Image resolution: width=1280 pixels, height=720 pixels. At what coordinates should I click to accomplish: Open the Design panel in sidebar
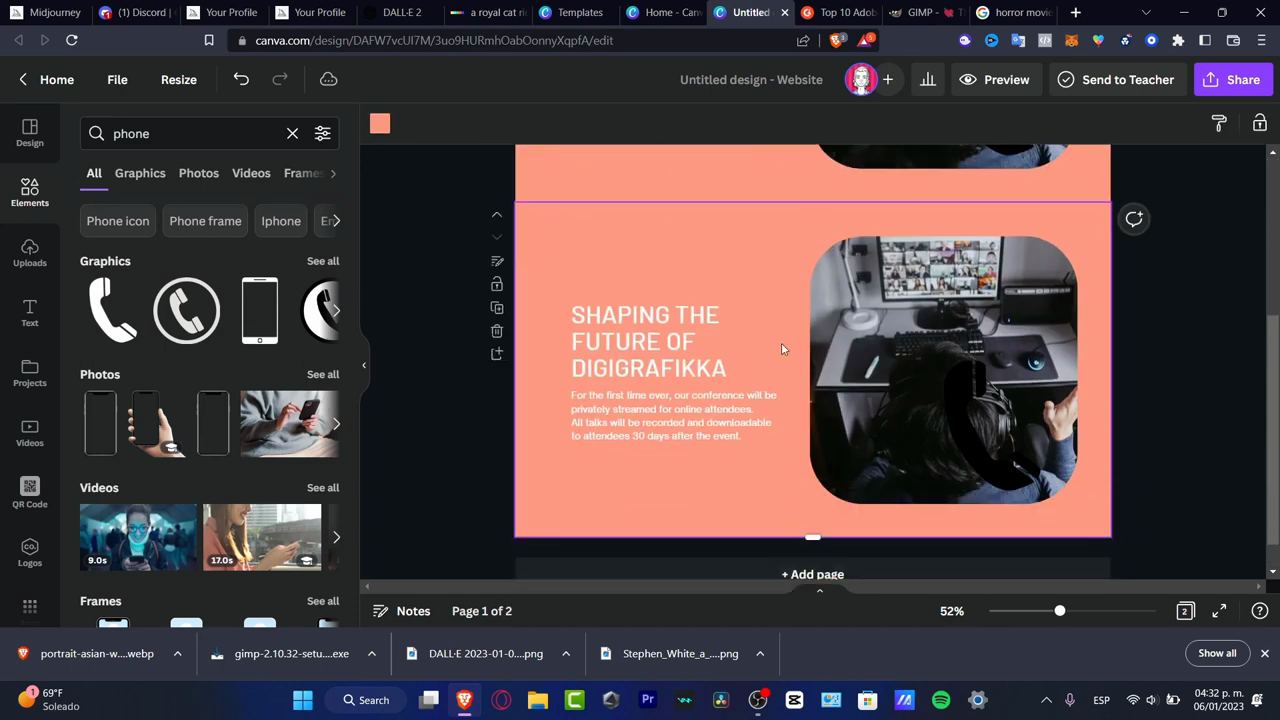pos(30,133)
